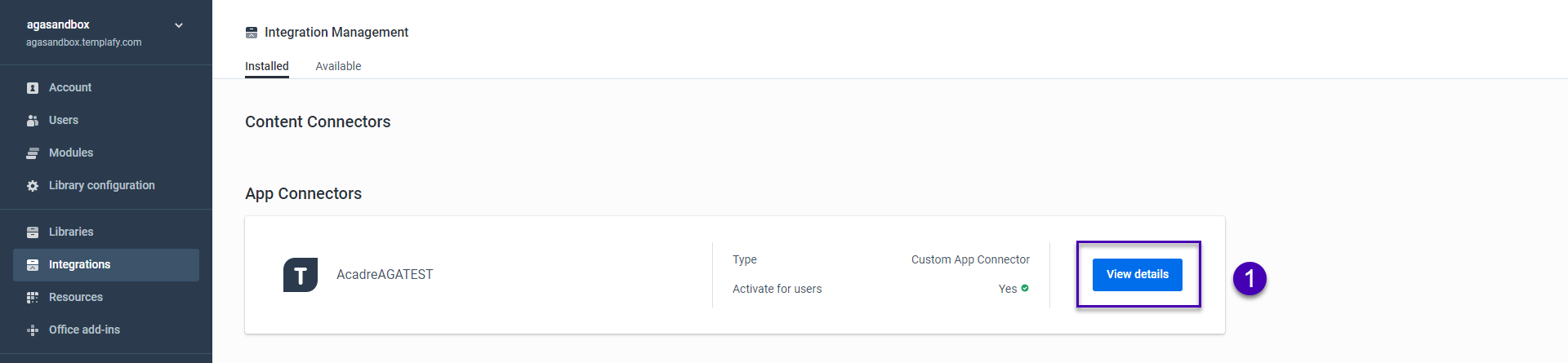Click the purple number 1 marker
Screen dimensions: 1568x363
pyautogui.click(x=1249, y=279)
